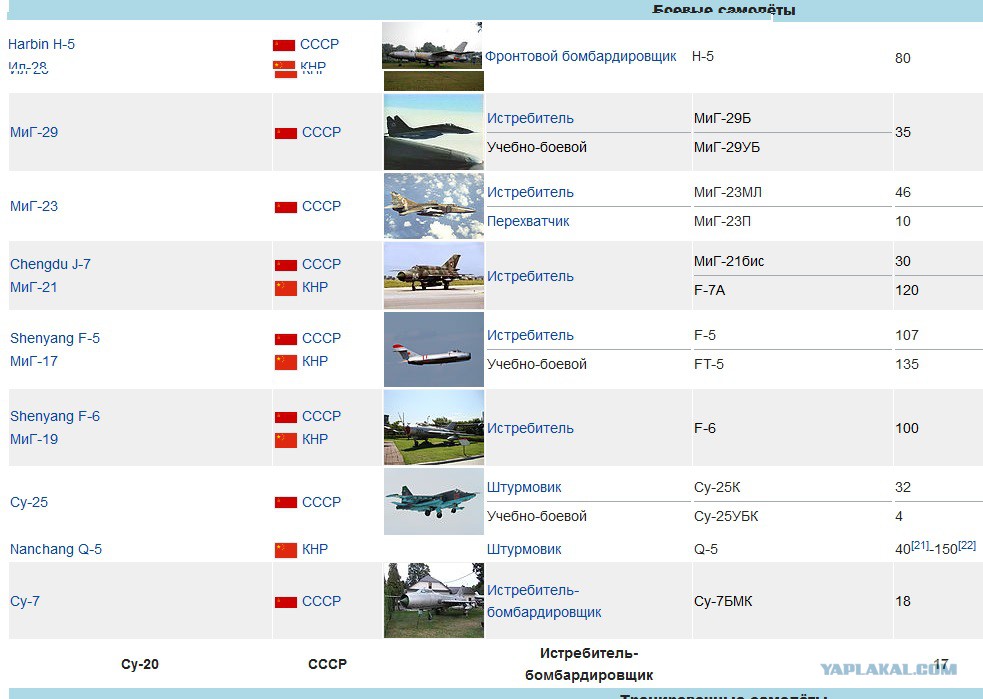Open the Су-7 aircraft link
Image resolution: width=983 pixels, height=699 pixels.
[x=24, y=601]
